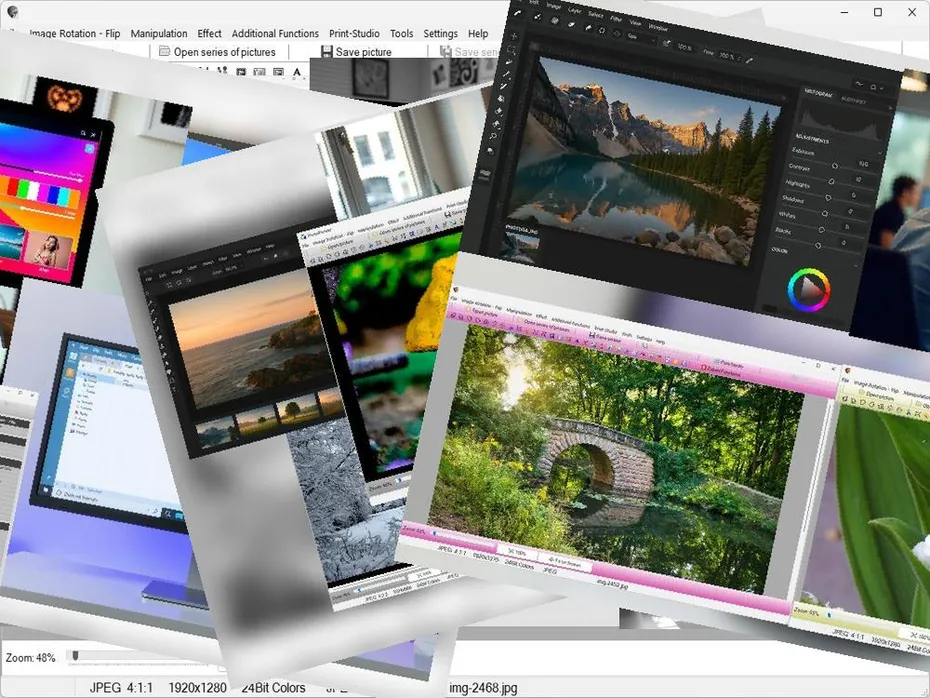Open the Image Rotation - Flip menu
Image resolution: width=930 pixels, height=698 pixels.
(x=75, y=33)
